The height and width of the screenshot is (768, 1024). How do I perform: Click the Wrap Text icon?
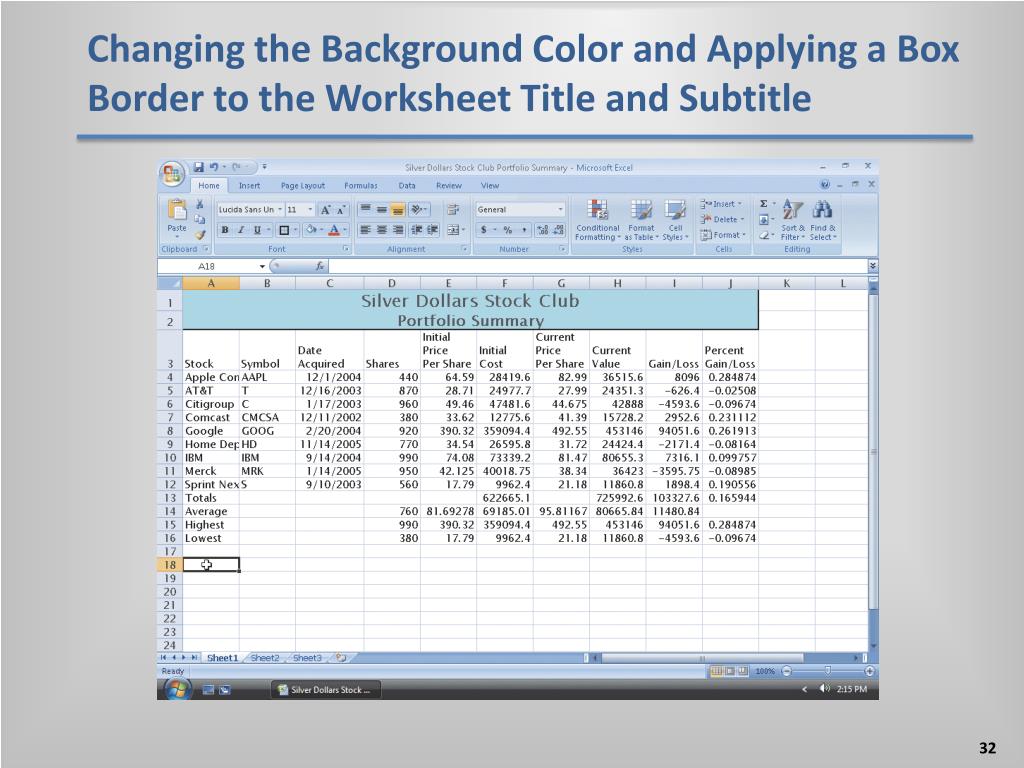pos(453,210)
